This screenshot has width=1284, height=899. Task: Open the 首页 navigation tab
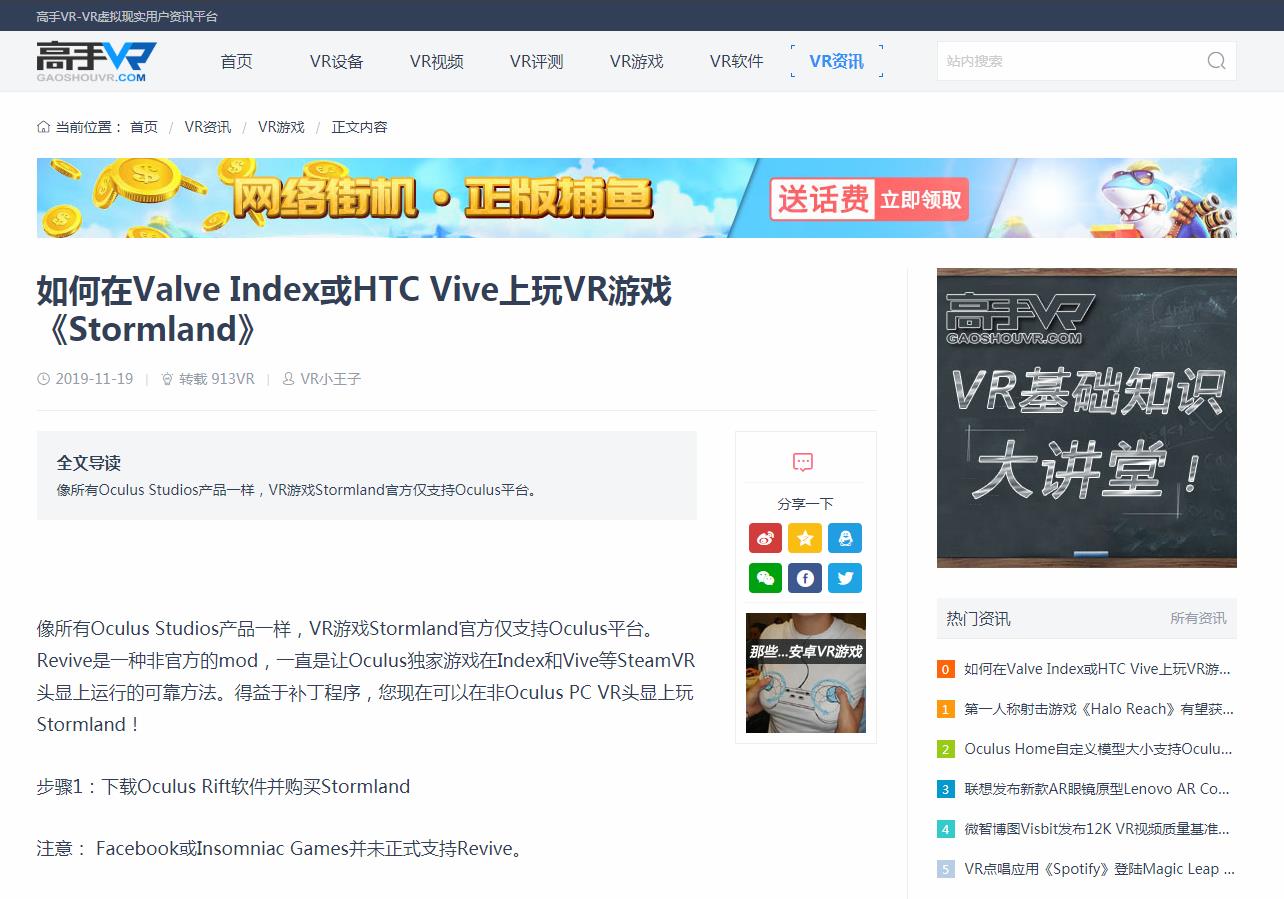tap(237, 61)
